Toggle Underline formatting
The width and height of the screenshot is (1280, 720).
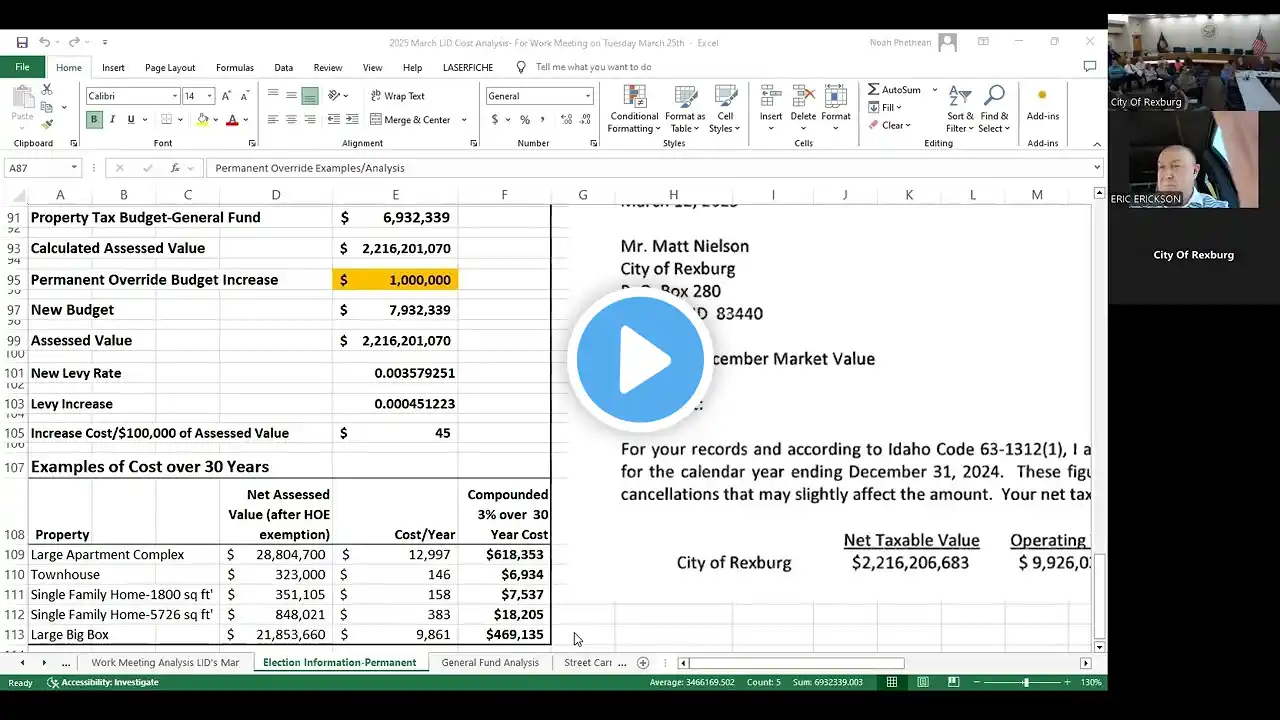(129, 119)
